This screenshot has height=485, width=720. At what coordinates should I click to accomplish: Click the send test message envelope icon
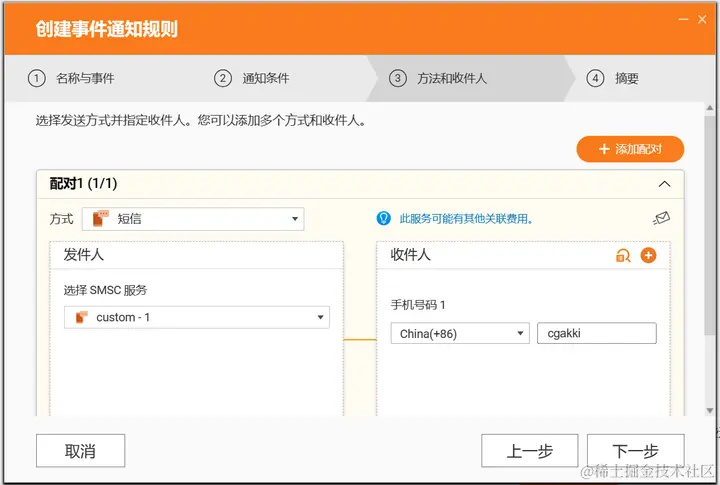click(x=662, y=218)
